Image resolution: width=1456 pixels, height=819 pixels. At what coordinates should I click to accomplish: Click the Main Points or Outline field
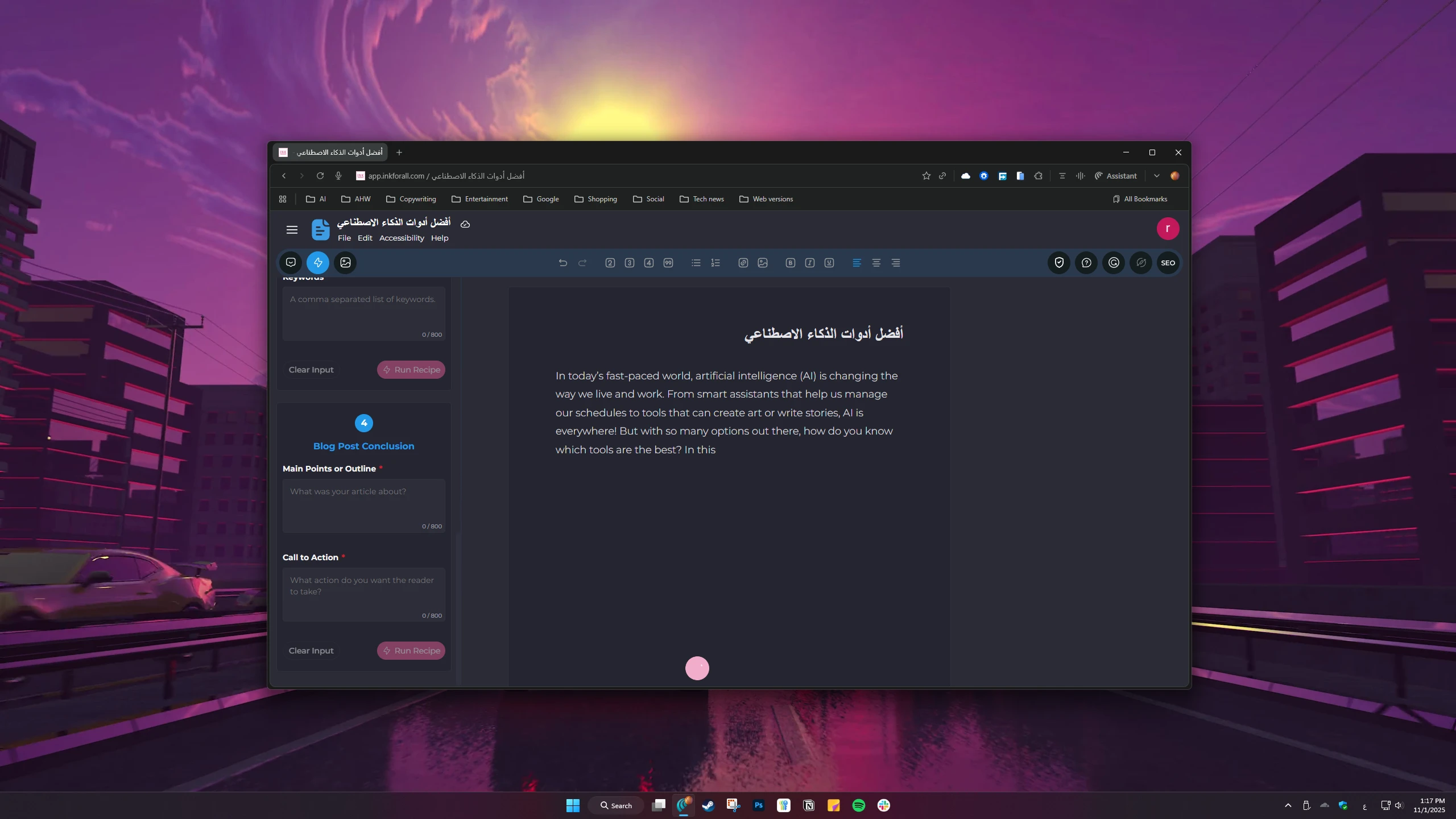coord(363,504)
